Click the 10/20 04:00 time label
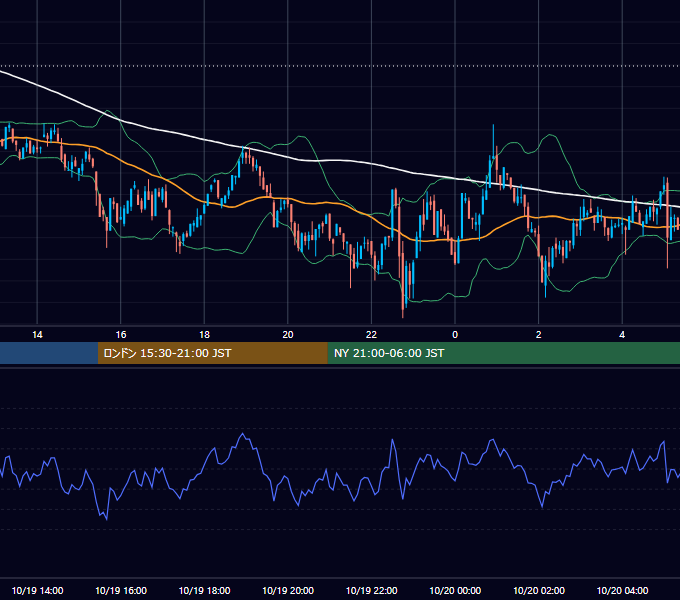 pyautogui.click(x=622, y=590)
